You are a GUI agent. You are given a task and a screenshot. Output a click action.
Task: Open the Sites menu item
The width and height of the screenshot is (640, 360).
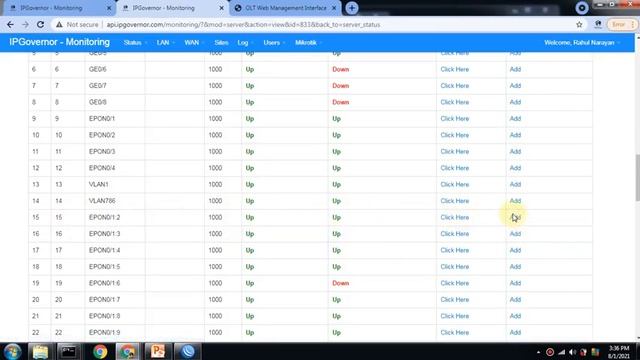[221, 42]
